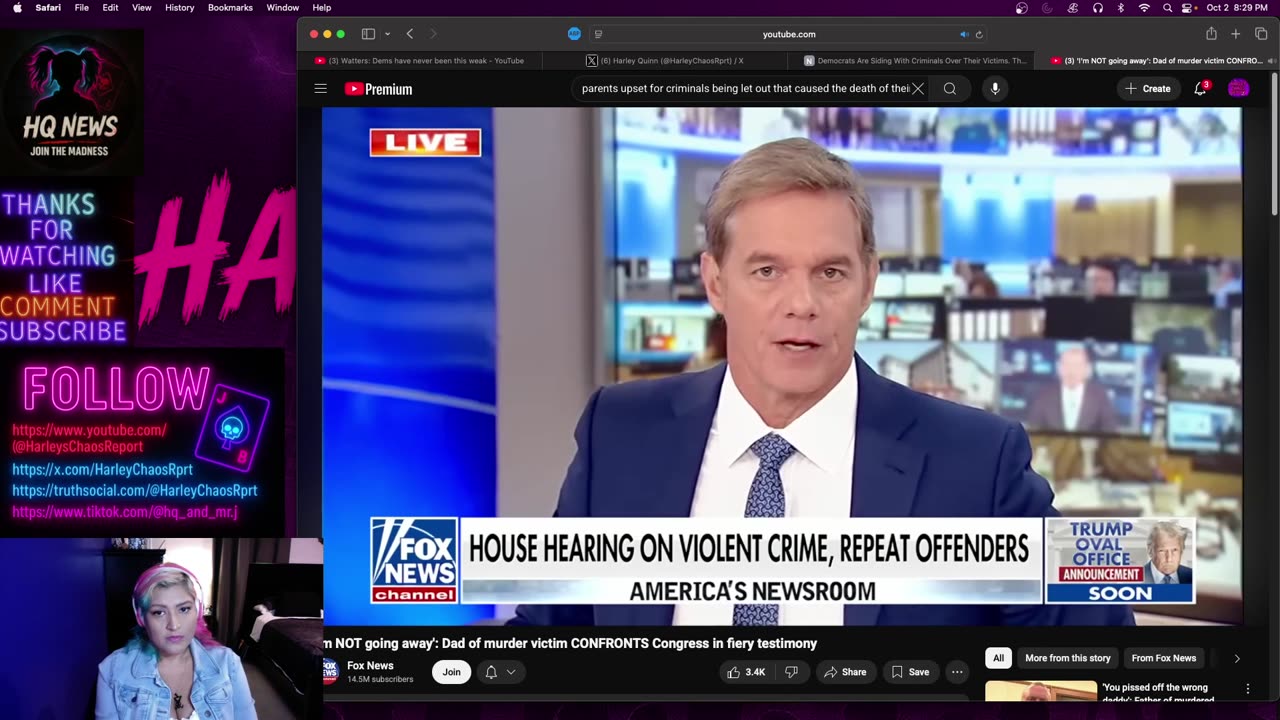Expand the Safari sidebar options dropdown
This screenshot has height=720, width=1280.
[x=387, y=34]
